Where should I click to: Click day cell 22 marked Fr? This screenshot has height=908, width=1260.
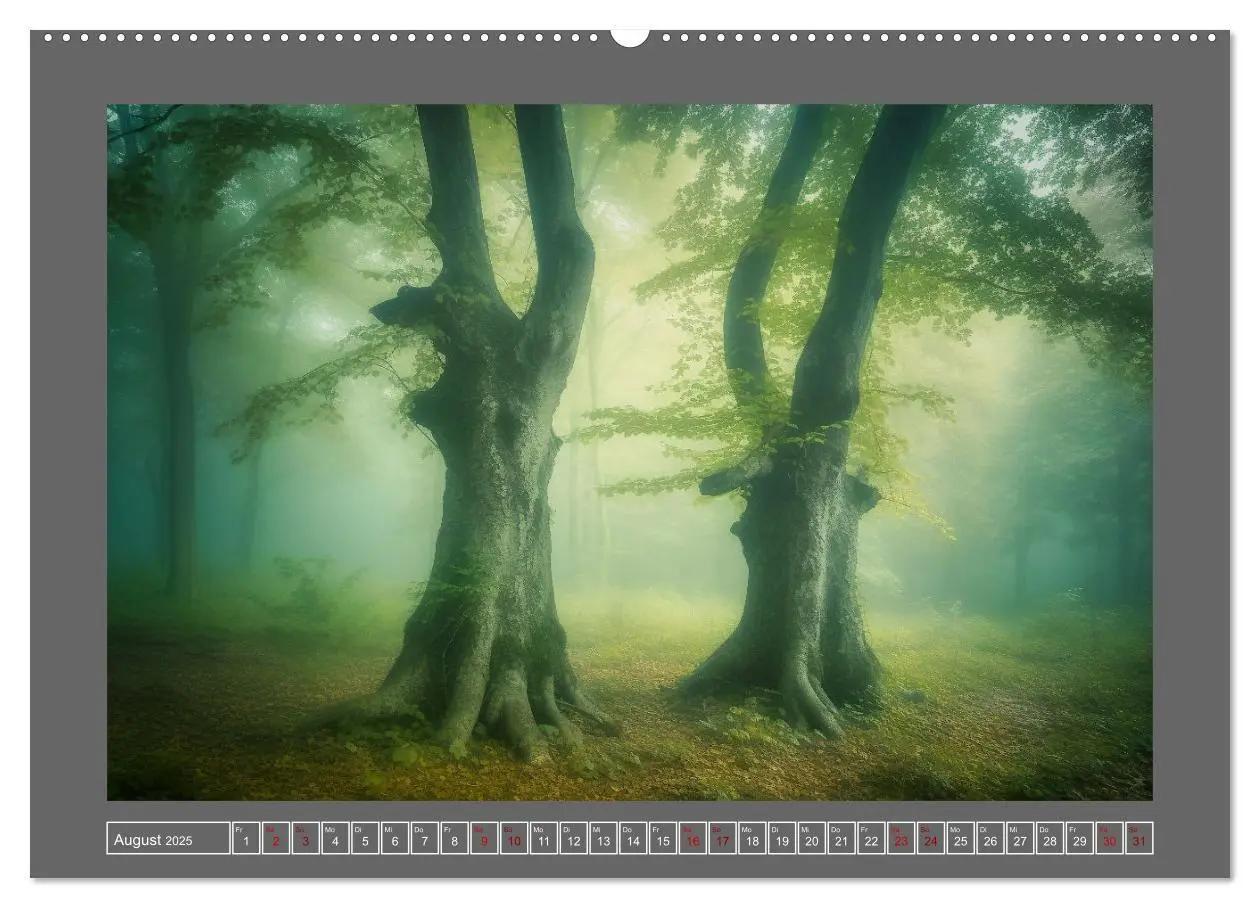pos(871,839)
